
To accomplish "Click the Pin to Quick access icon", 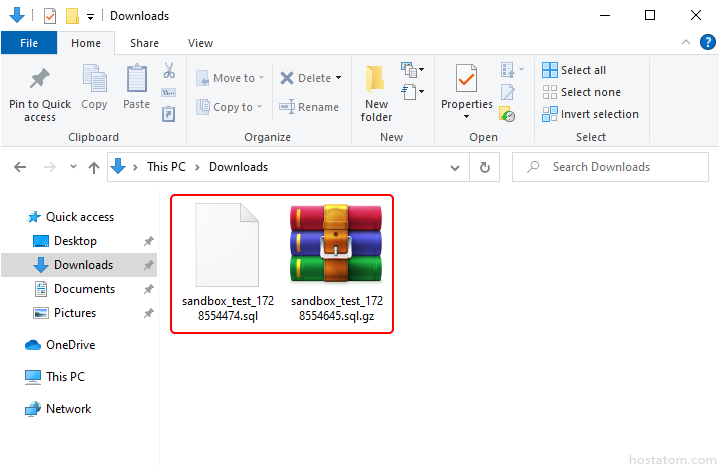I will point(40,80).
